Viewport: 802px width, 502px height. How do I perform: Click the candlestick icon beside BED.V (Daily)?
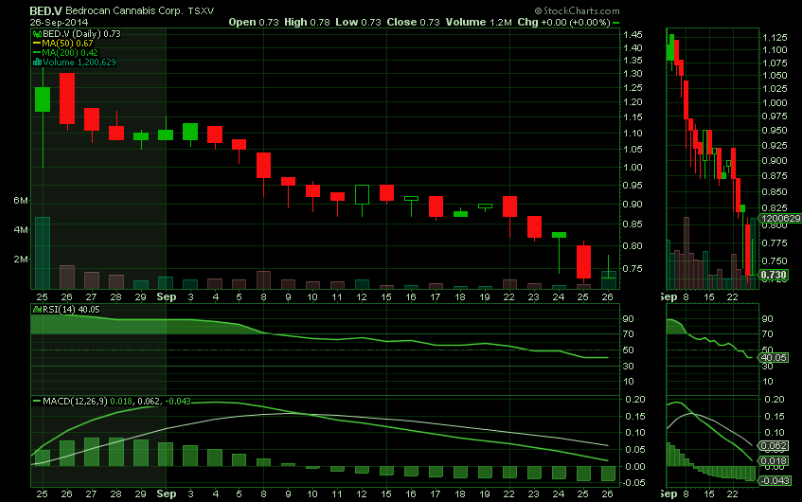click(34, 33)
